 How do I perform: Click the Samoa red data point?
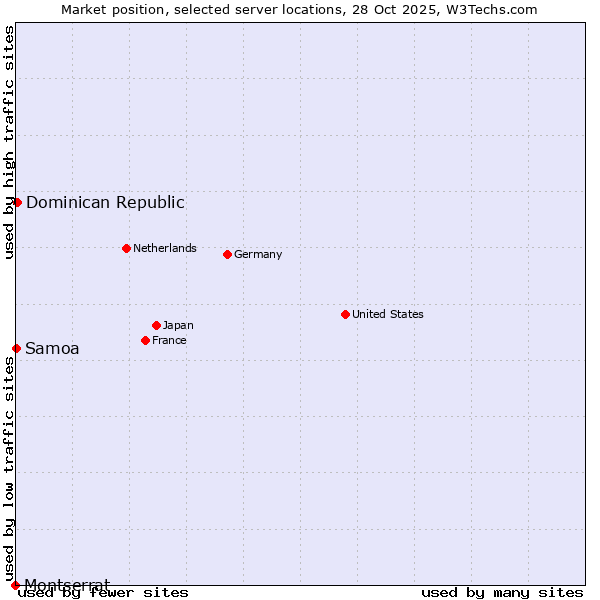point(16,348)
